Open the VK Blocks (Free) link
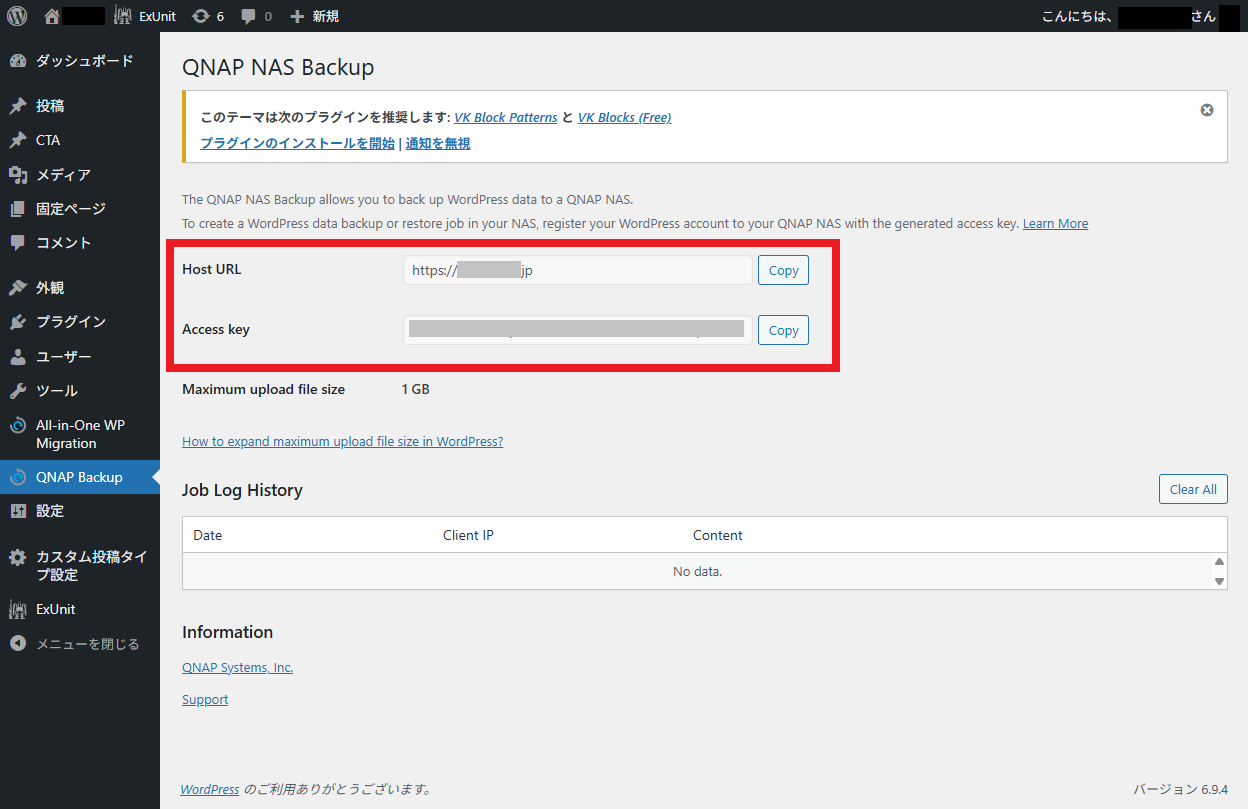 tap(624, 117)
